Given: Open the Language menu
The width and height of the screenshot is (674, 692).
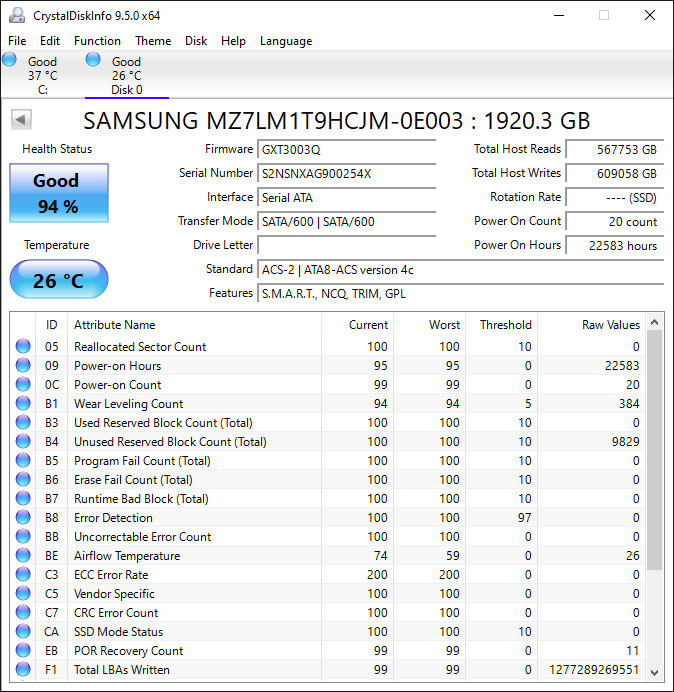Looking at the screenshot, I should (286, 41).
